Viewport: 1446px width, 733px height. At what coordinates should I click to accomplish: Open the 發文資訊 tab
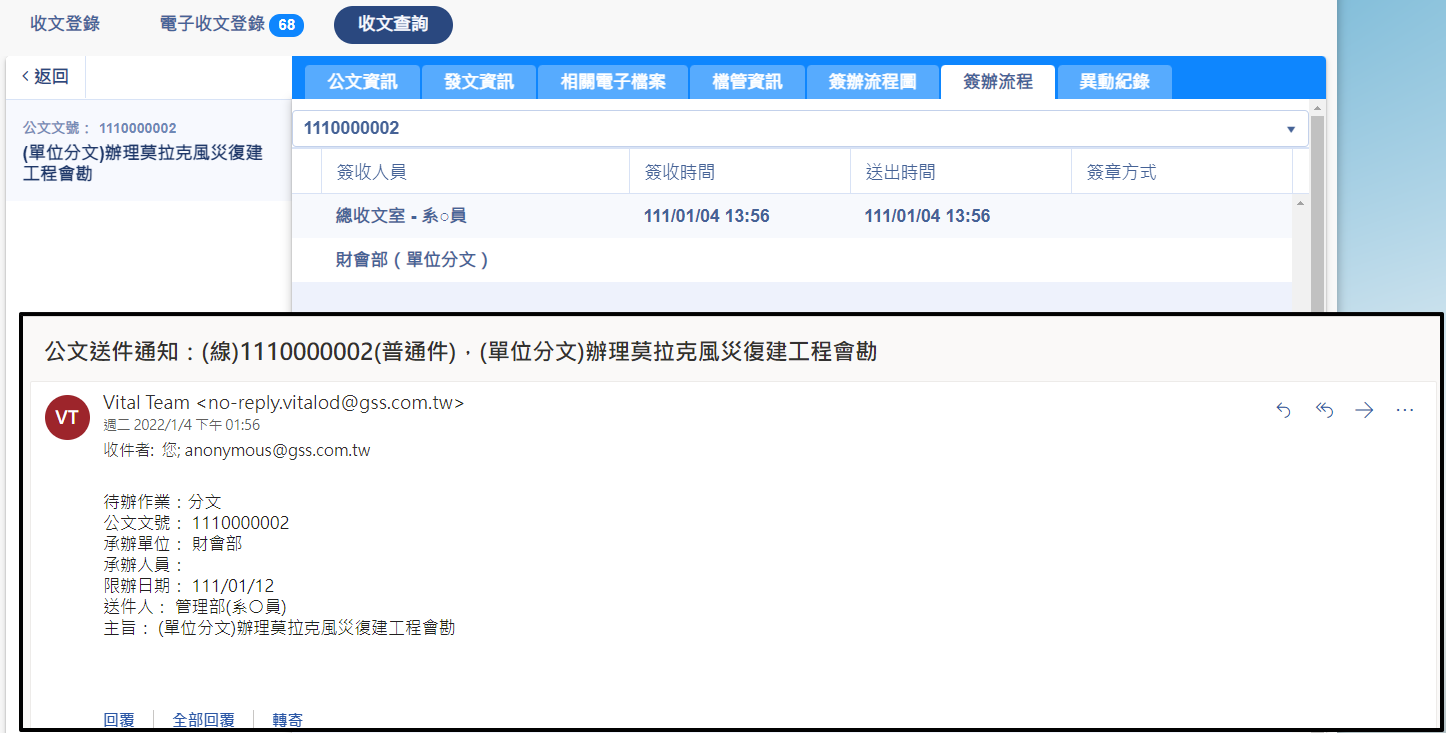click(479, 82)
